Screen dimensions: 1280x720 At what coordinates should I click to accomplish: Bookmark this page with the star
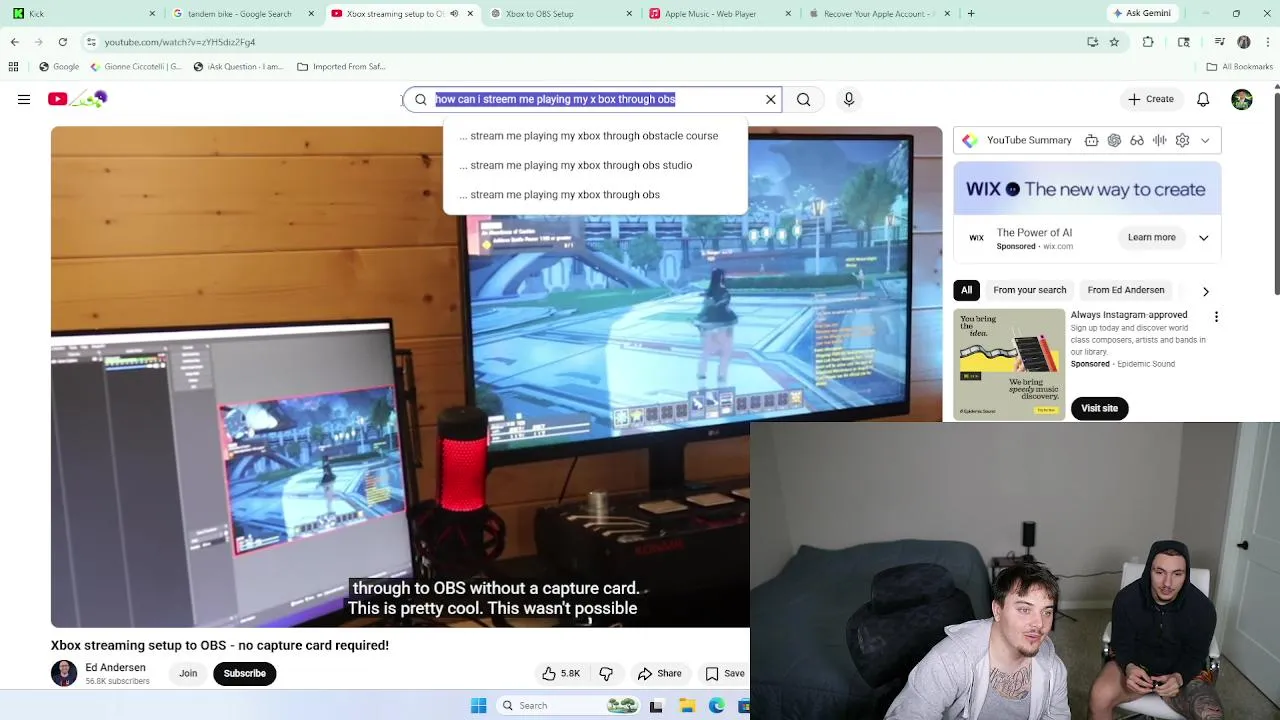1114,42
